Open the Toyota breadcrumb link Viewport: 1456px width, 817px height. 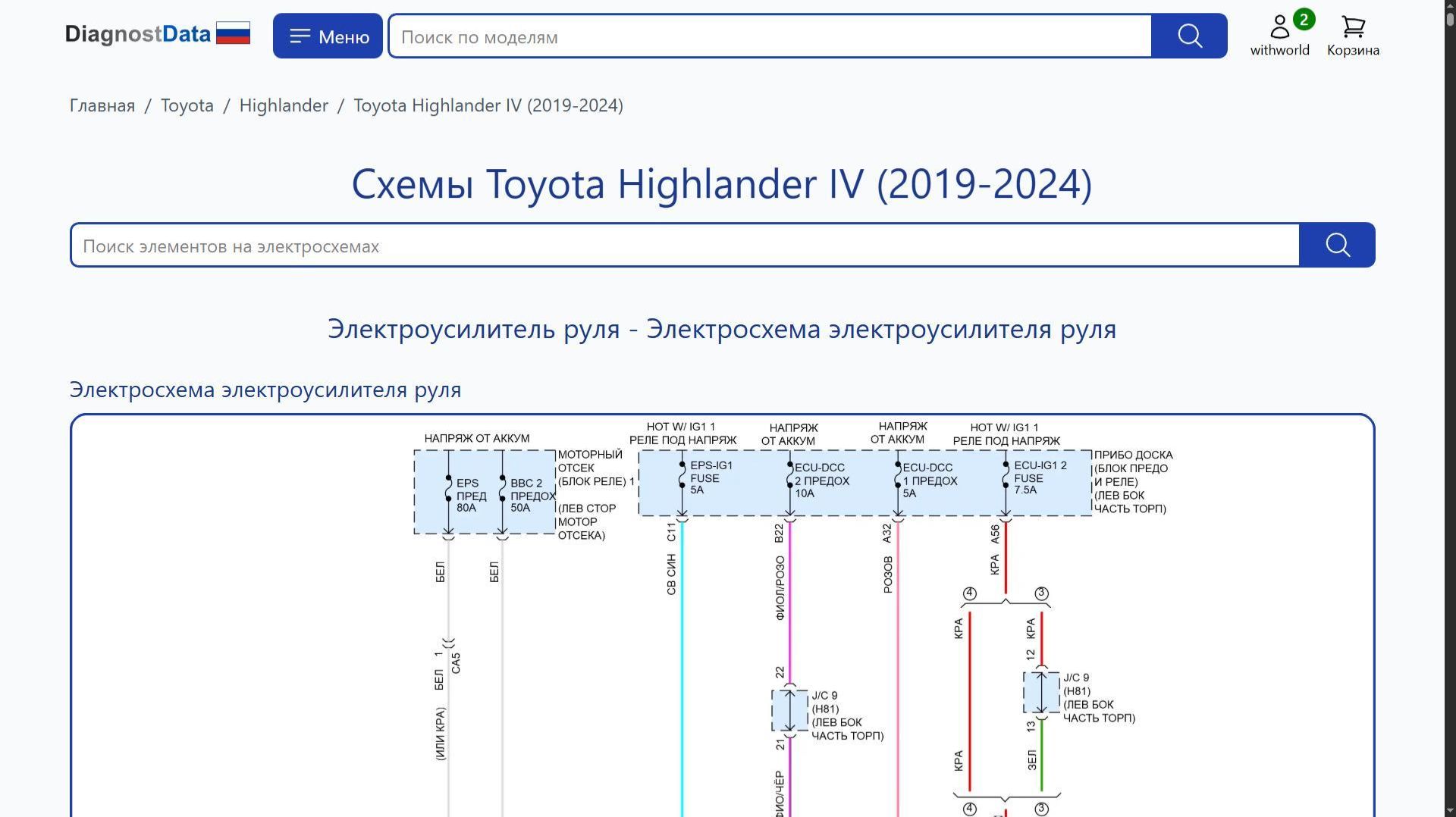point(187,105)
